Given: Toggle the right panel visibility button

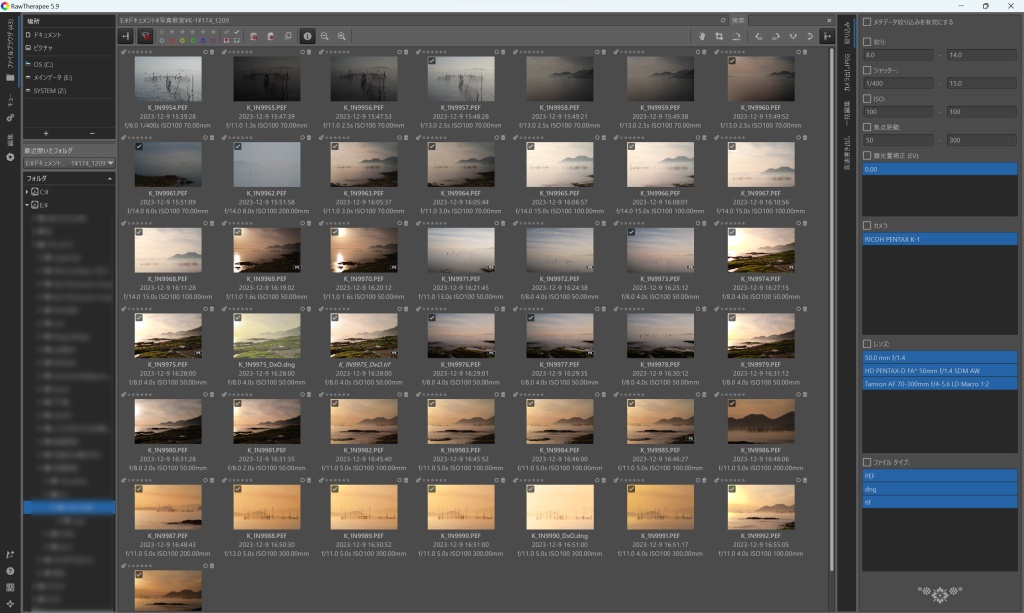Looking at the screenshot, I should [x=827, y=37].
